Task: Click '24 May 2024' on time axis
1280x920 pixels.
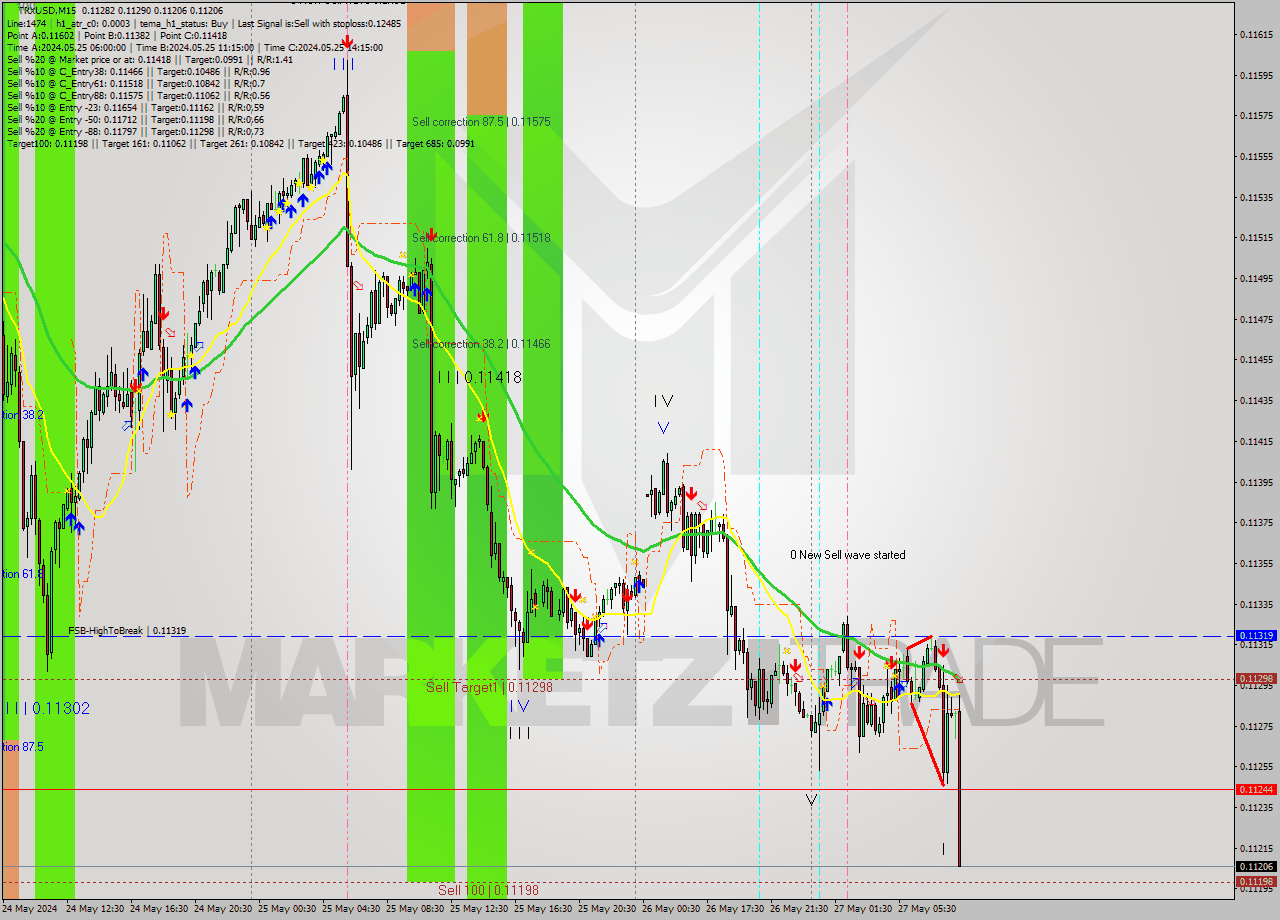Action: [x=30, y=909]
